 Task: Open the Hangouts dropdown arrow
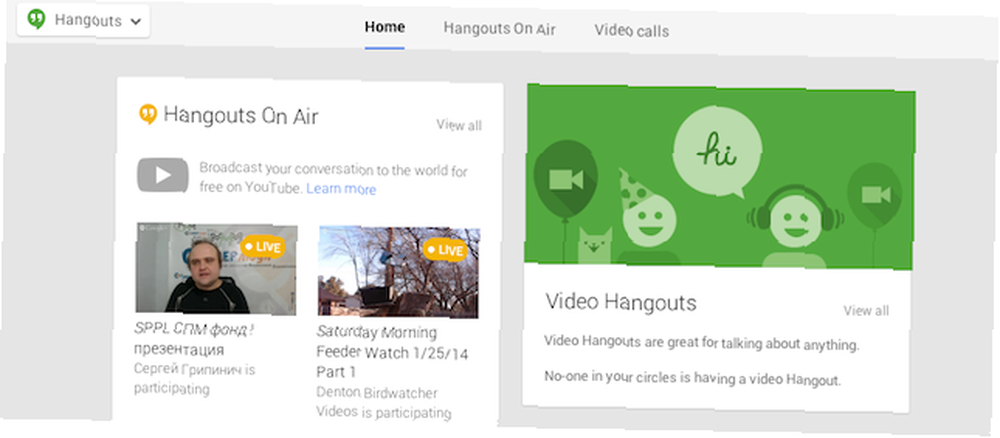135,21
